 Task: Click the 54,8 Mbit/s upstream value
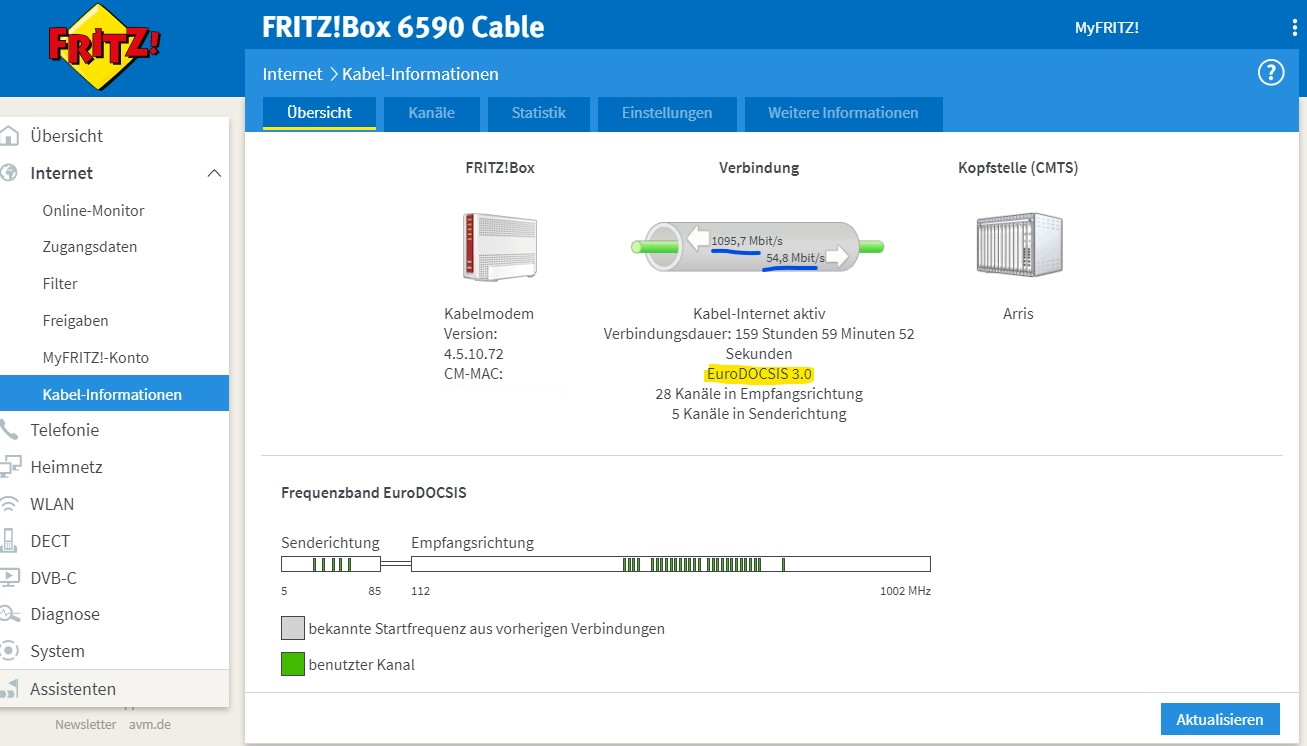pos(795,258)
